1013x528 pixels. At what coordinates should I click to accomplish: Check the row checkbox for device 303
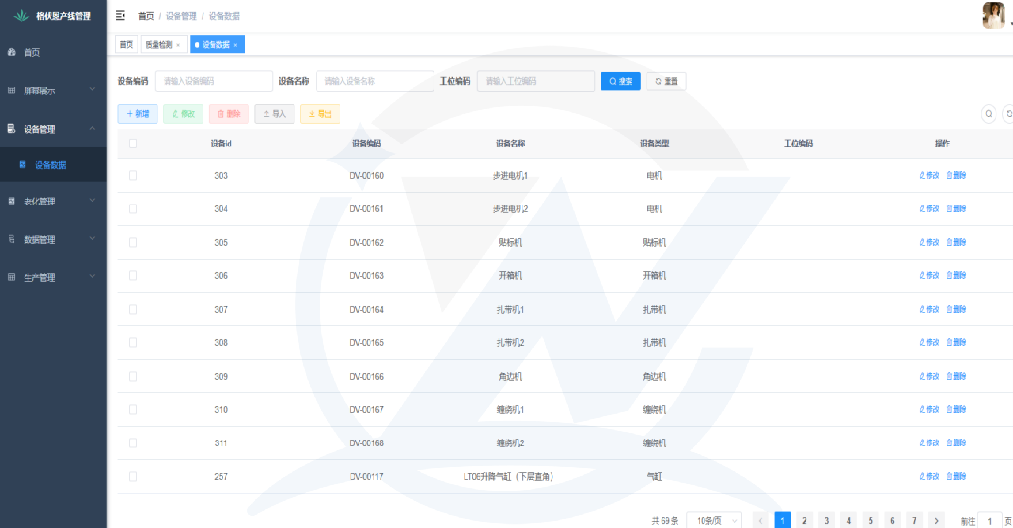pos(133,175)
